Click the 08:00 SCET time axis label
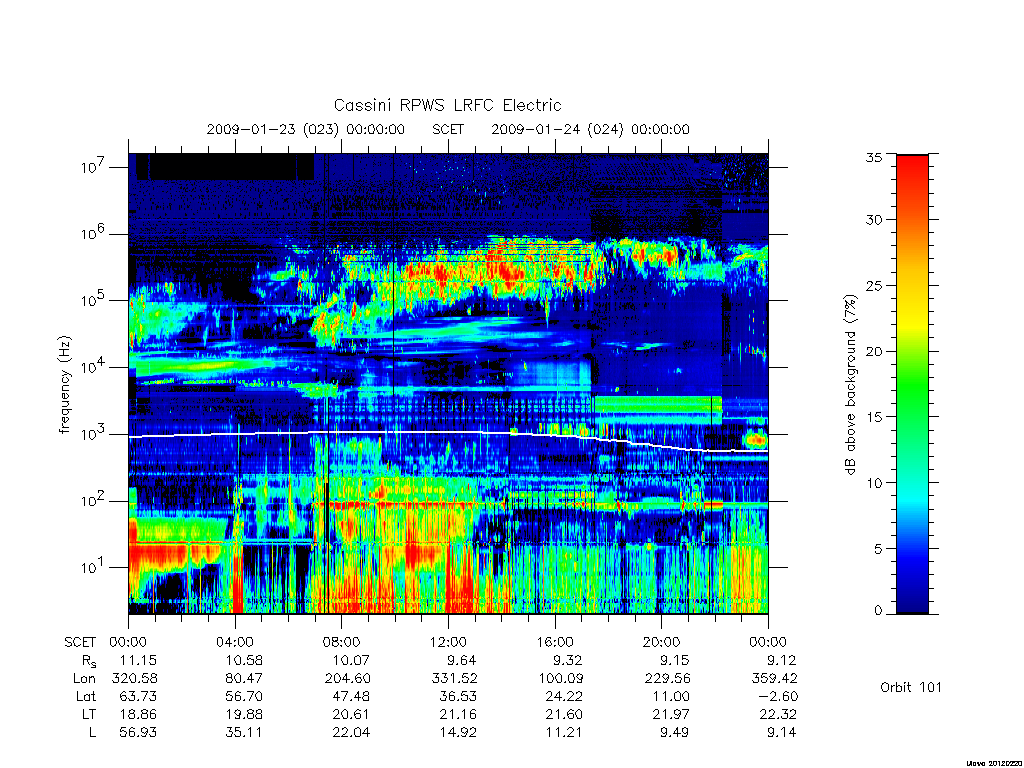The width and height of the screenshot is (1024, 768). pos(341,642)
